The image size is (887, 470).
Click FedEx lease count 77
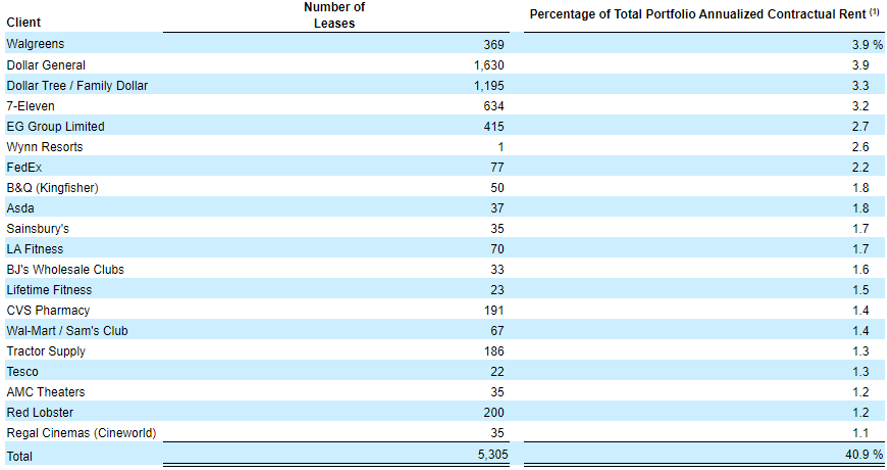click(x=497, y=167)
